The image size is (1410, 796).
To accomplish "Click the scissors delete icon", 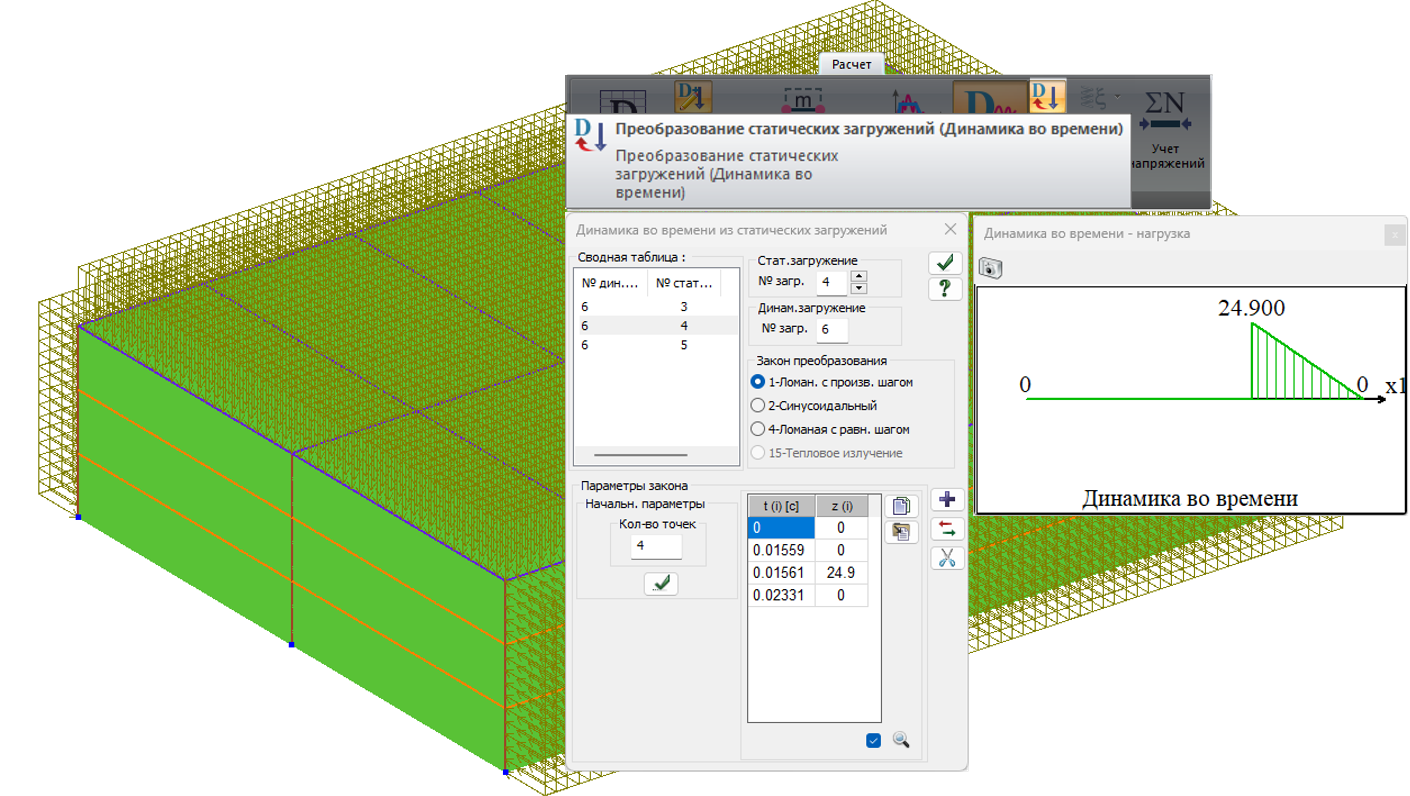I will (x=947, y=558).
